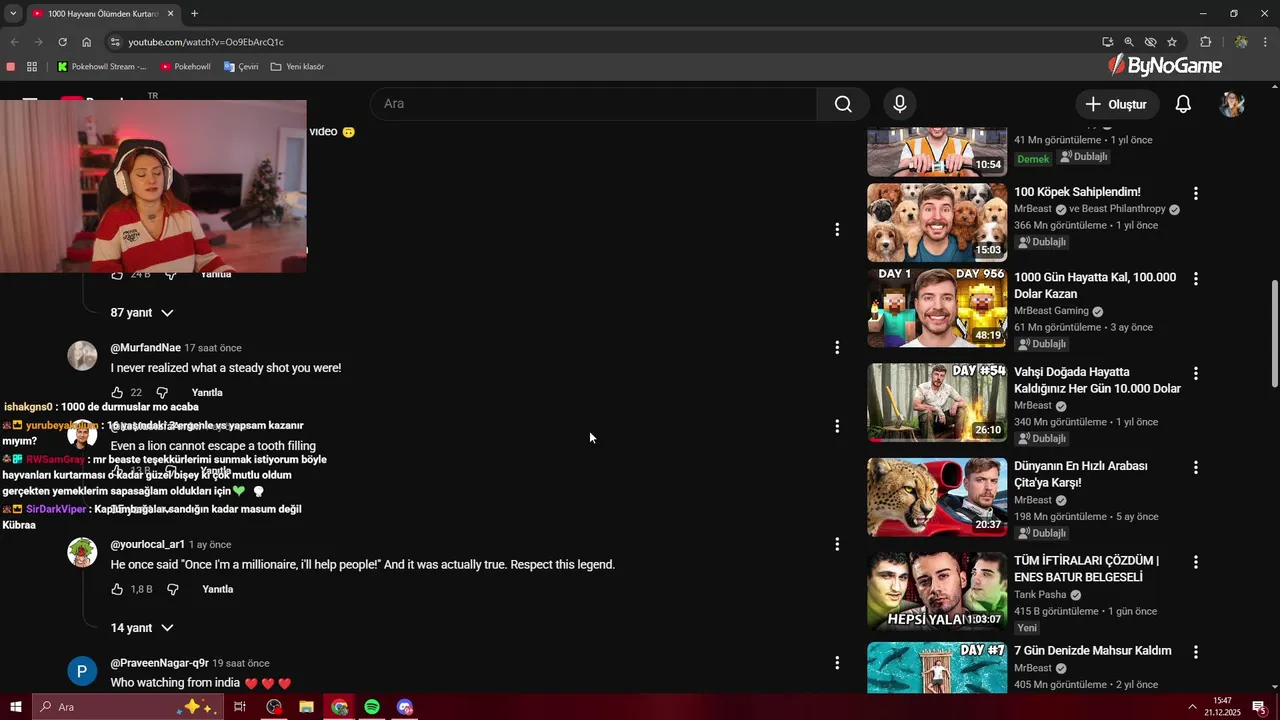This screenshot has height=720, width=1280.
Task: Open the Chrome three-dot menu
Action: coord(1265,42)
